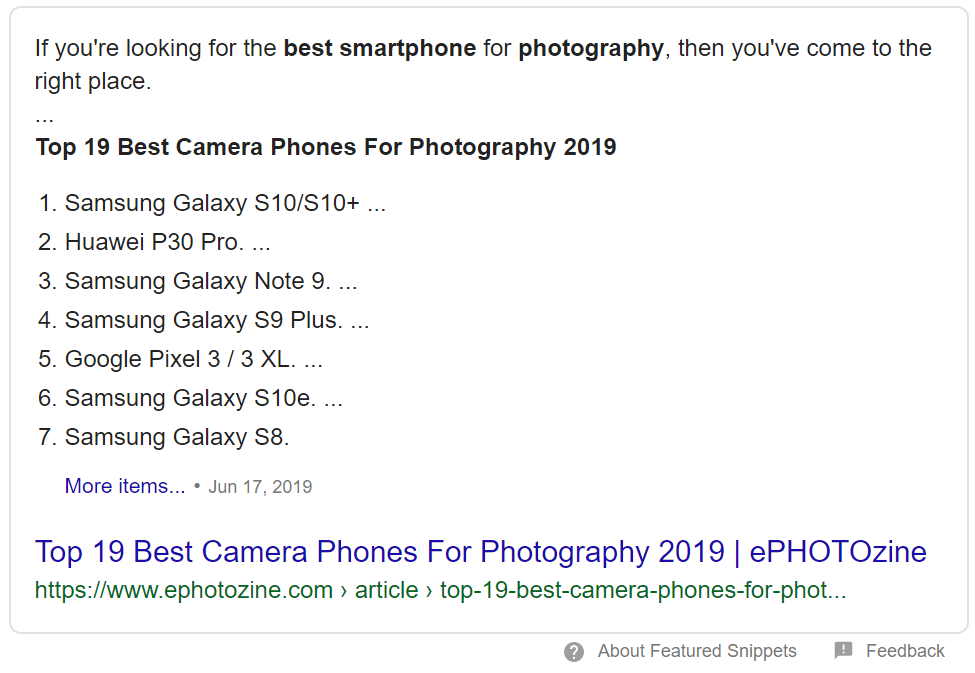The height and width of the screenshot is (673, 975).
Task: Click the Samsung Galaxy S8 item
Action: (164, 437)
